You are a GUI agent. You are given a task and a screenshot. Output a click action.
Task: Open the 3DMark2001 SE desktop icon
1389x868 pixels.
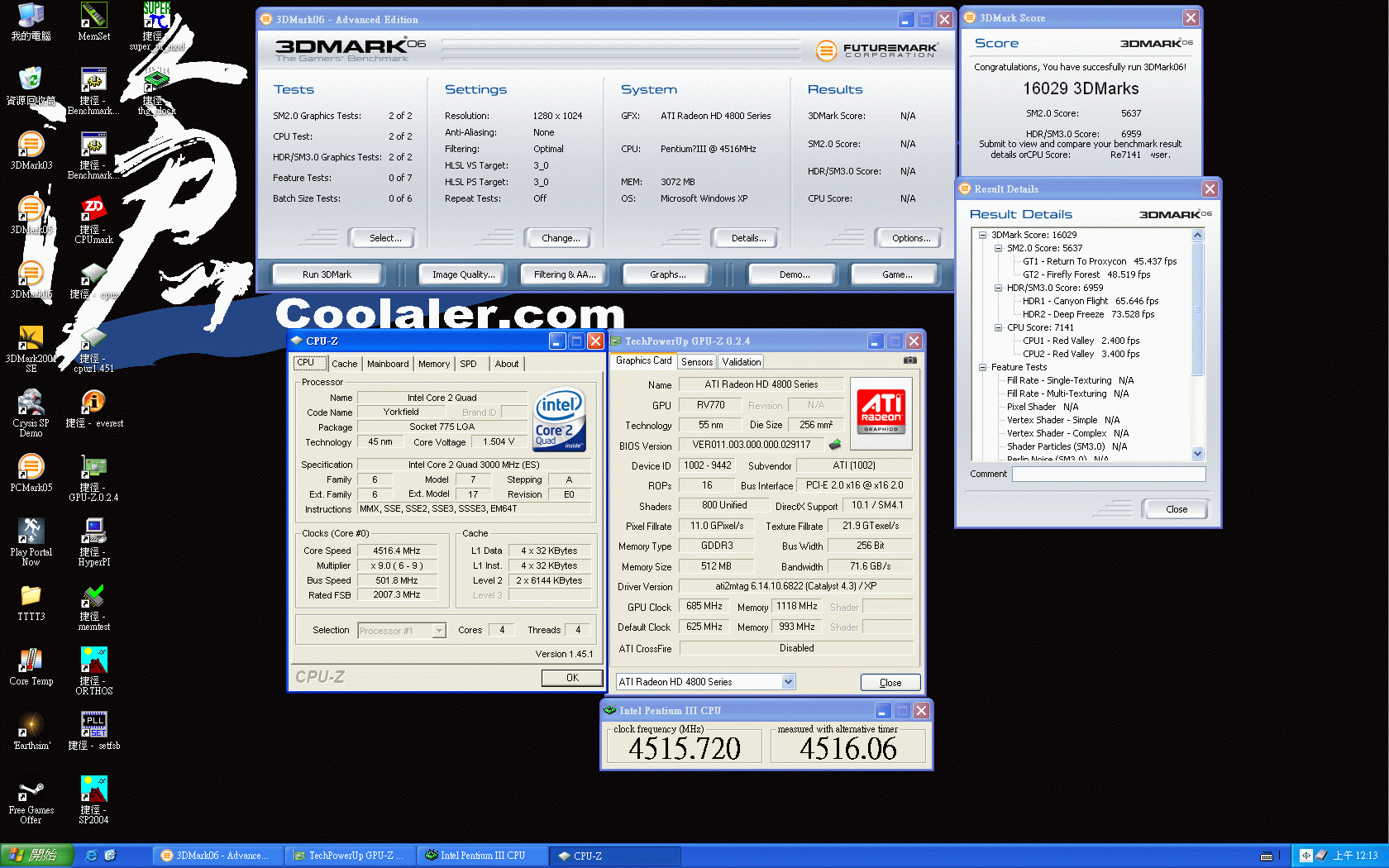[31, 348]
